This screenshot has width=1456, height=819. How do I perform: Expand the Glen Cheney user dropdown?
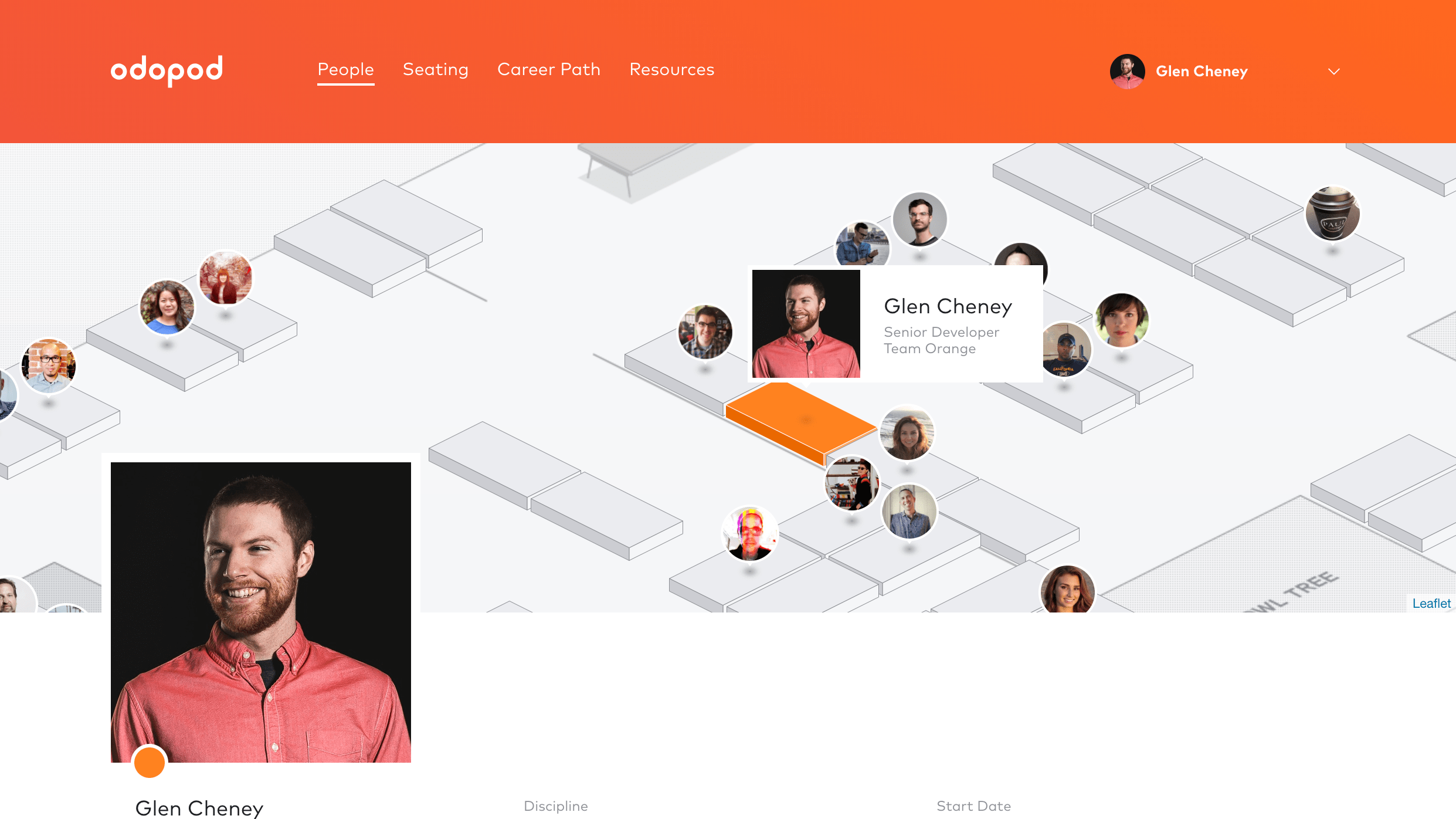[x=1334, y=71]
